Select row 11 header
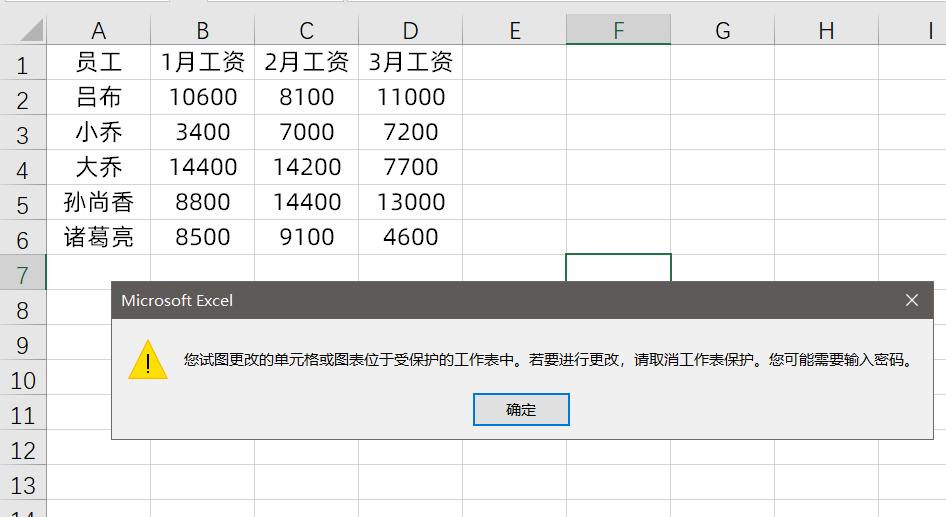Image resolution: width=946 pixels, height=517 pixels. [23, 413]
